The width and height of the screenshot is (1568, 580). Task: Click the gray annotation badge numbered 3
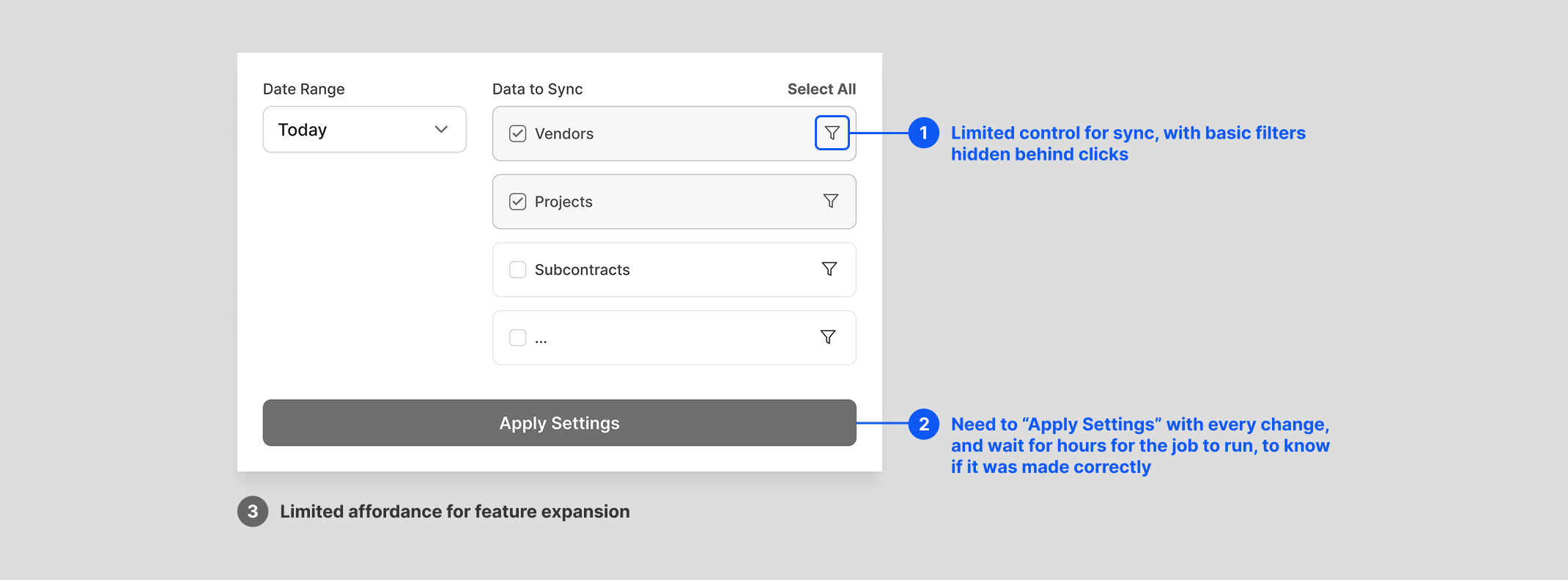pos(253,511)
